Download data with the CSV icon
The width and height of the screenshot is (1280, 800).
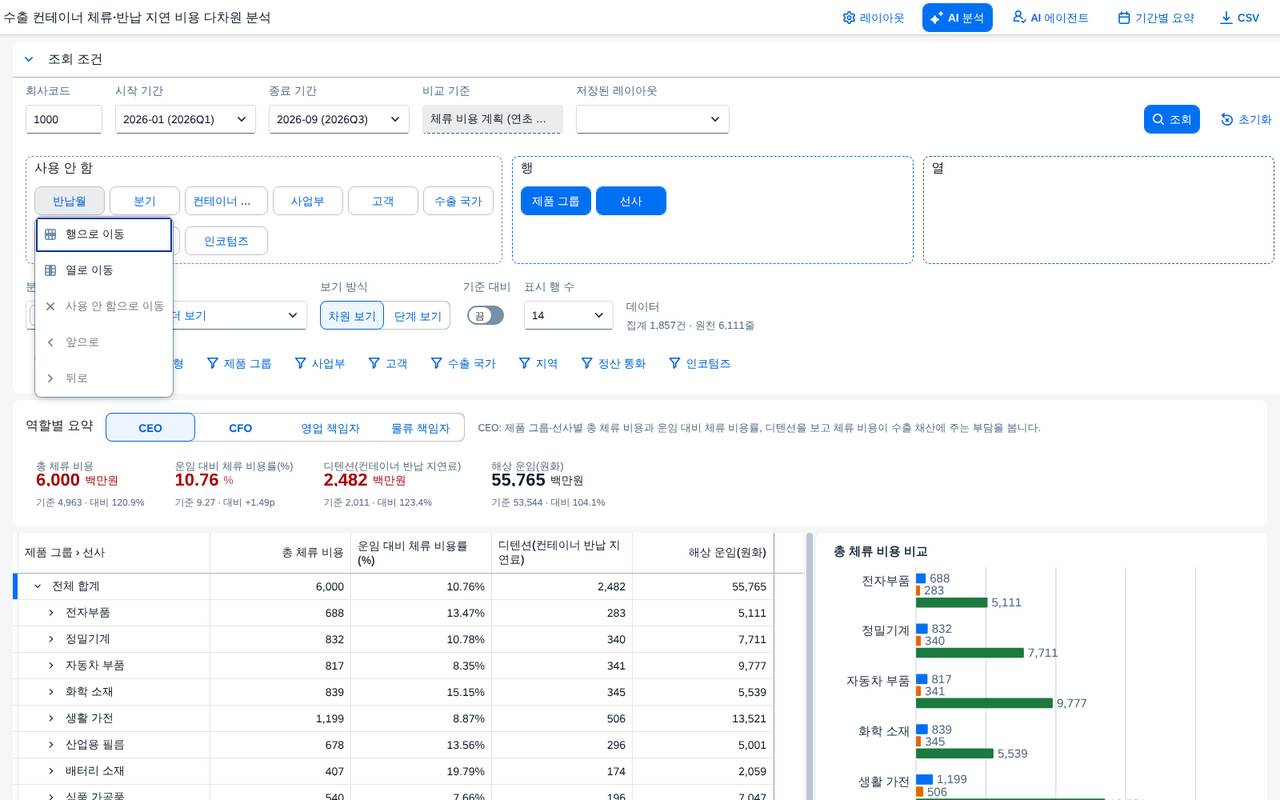click(x=1239, y=18)
